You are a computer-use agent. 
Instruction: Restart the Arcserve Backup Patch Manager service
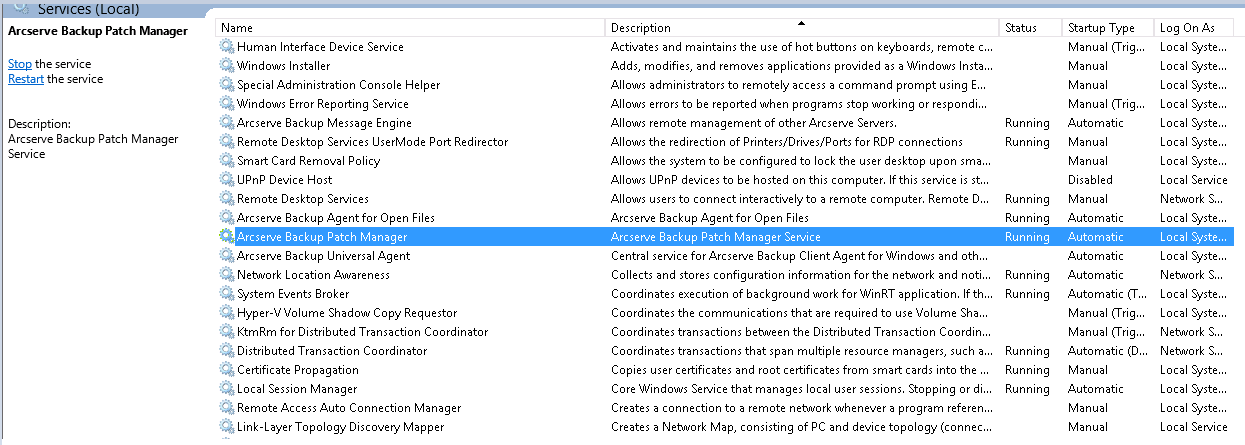[26, 79]
